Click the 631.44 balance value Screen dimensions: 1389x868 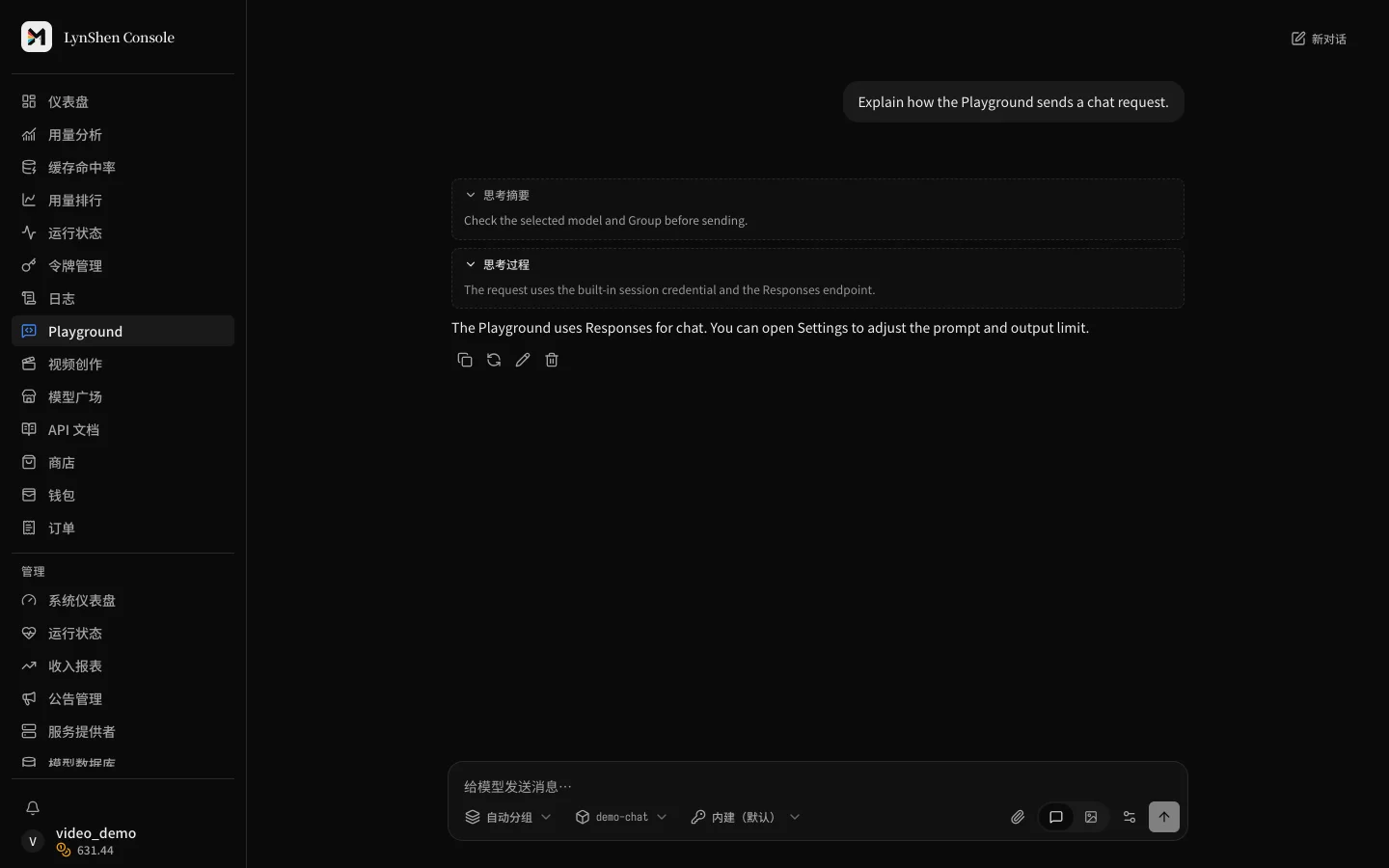coord(95,851)
